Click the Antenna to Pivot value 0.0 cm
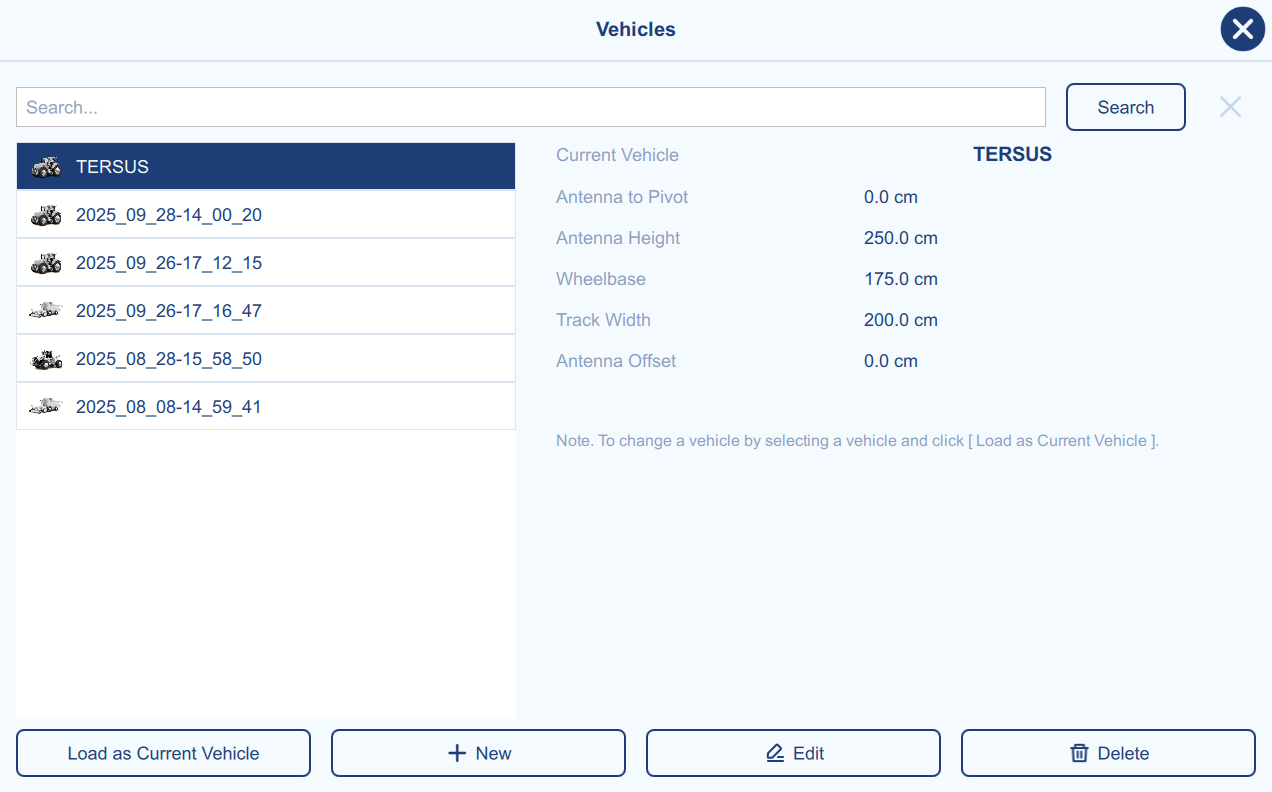The height and width of the screenshot is (792, 1272). pos(891,197)
